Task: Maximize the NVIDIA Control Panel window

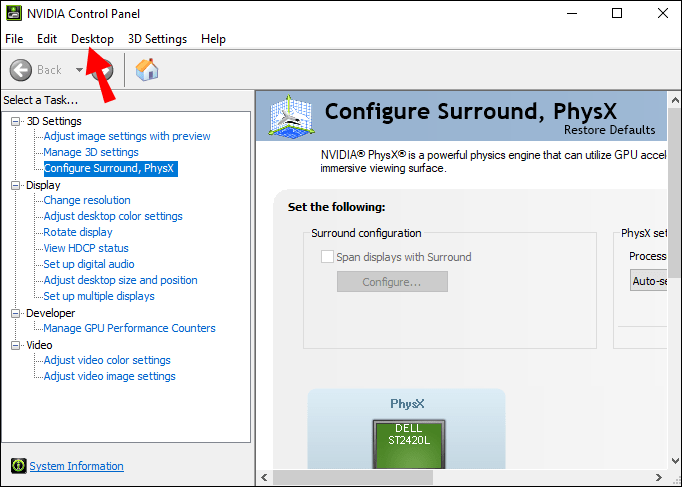Action: [617, 13]
